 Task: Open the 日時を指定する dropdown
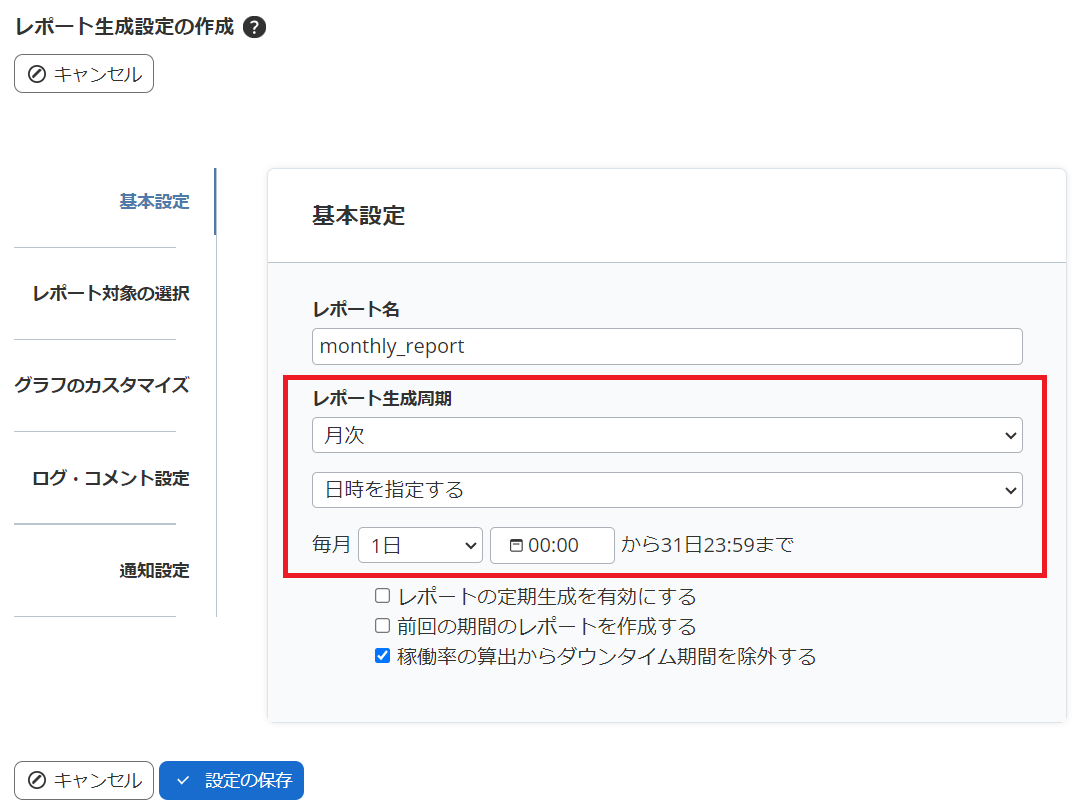click(667, 490)
